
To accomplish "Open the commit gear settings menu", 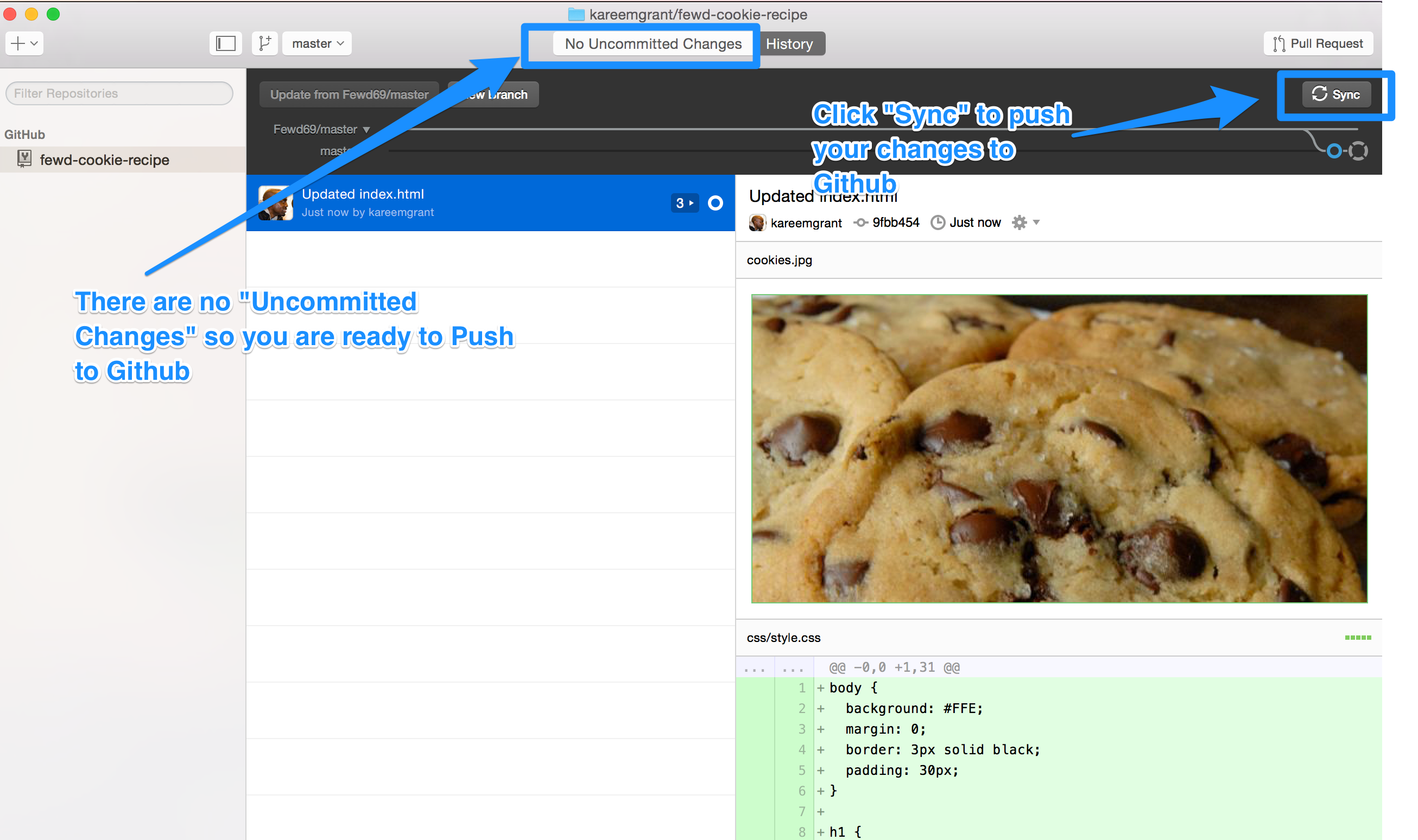I will click(x=1025, y=222).
